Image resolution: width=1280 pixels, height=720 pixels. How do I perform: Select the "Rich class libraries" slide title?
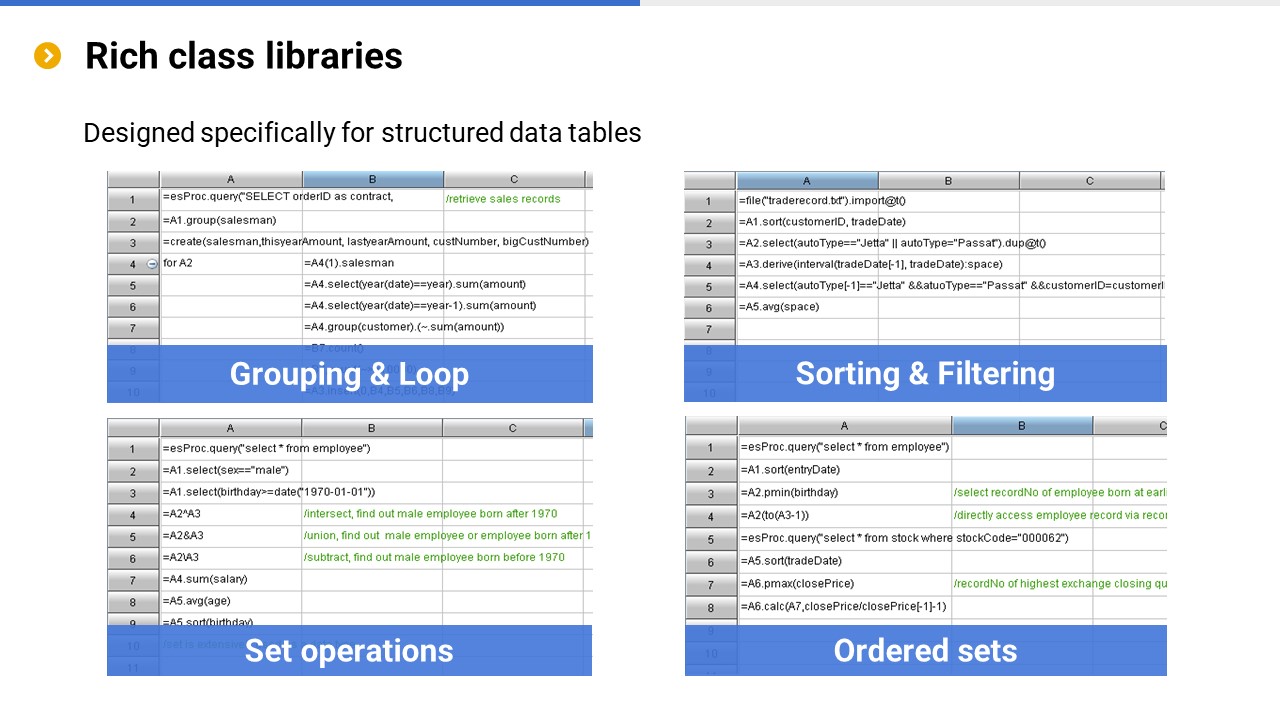pos(243,56)
